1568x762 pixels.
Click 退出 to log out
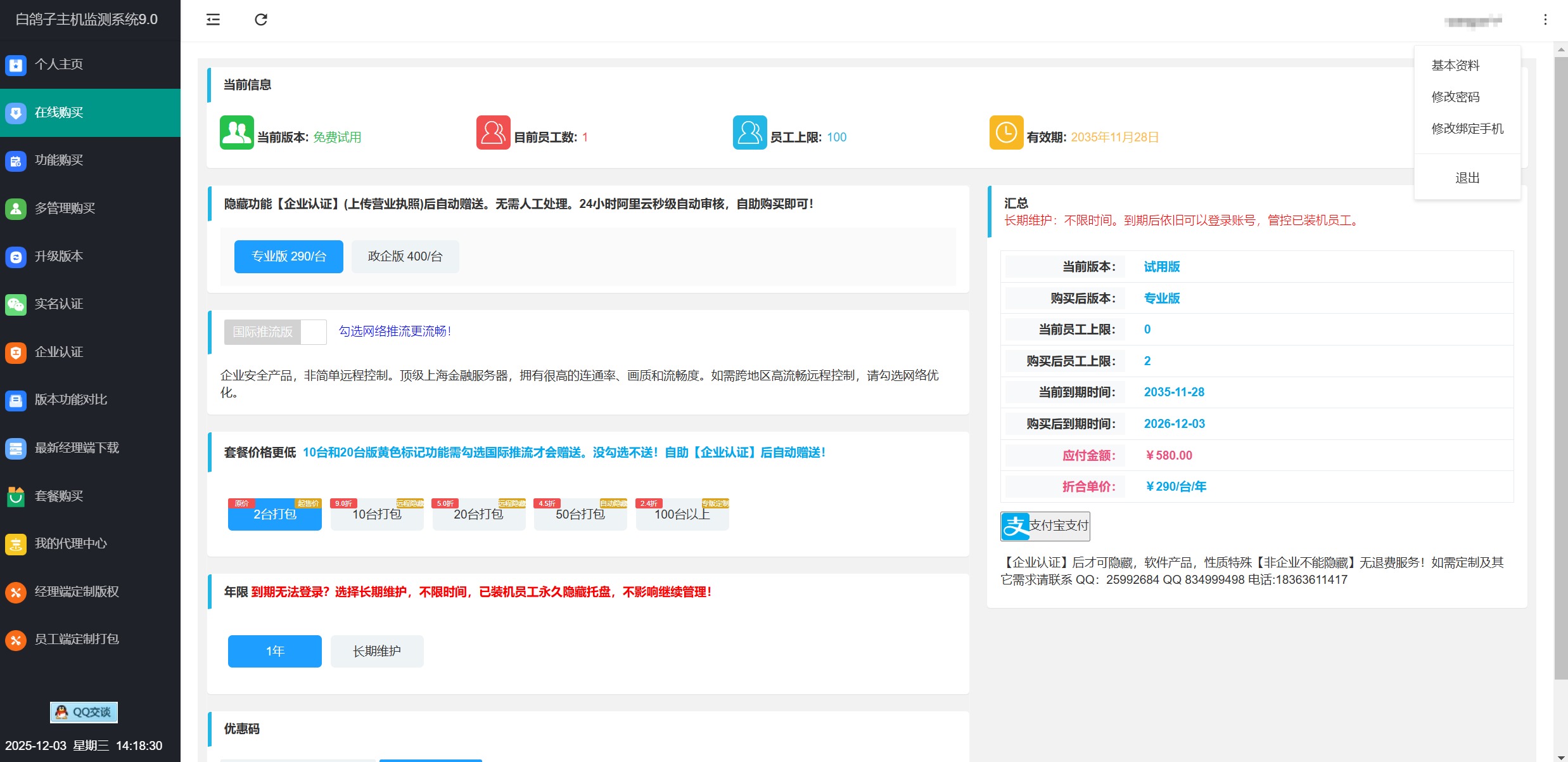click(1467, 178)
